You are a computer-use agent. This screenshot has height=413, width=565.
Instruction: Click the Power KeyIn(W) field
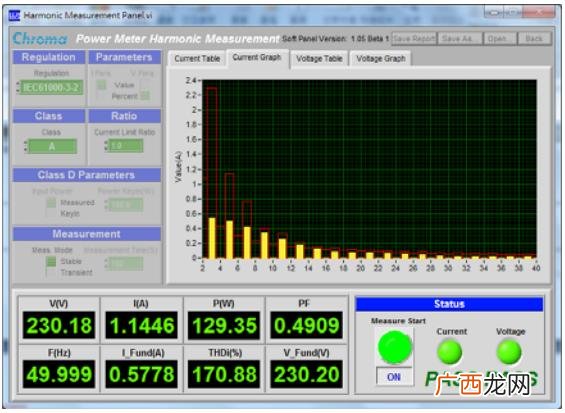click(124, 205)
